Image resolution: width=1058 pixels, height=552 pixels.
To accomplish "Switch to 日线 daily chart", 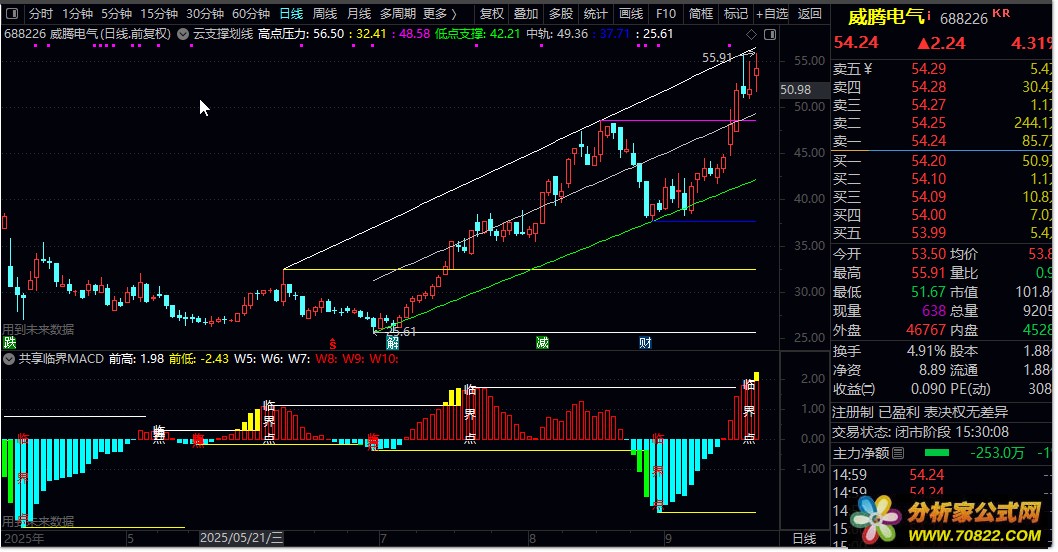I will (291, 13).
